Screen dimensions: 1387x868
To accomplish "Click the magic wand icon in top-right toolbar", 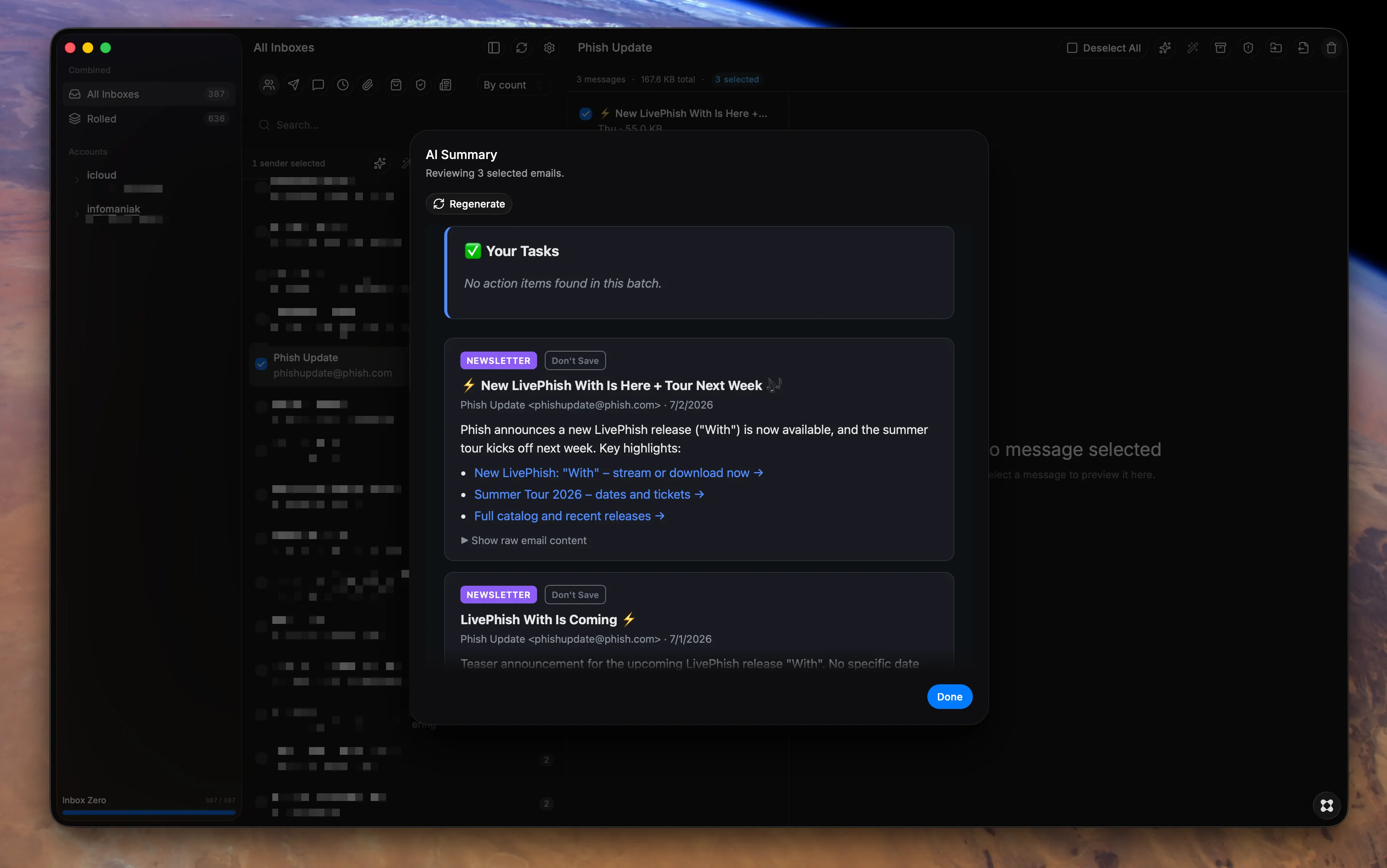I will 1193,48.
